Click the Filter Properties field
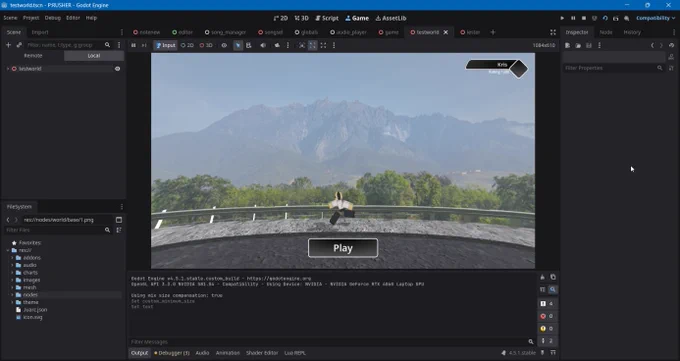The image size is (680, 361). pos(614,68)
